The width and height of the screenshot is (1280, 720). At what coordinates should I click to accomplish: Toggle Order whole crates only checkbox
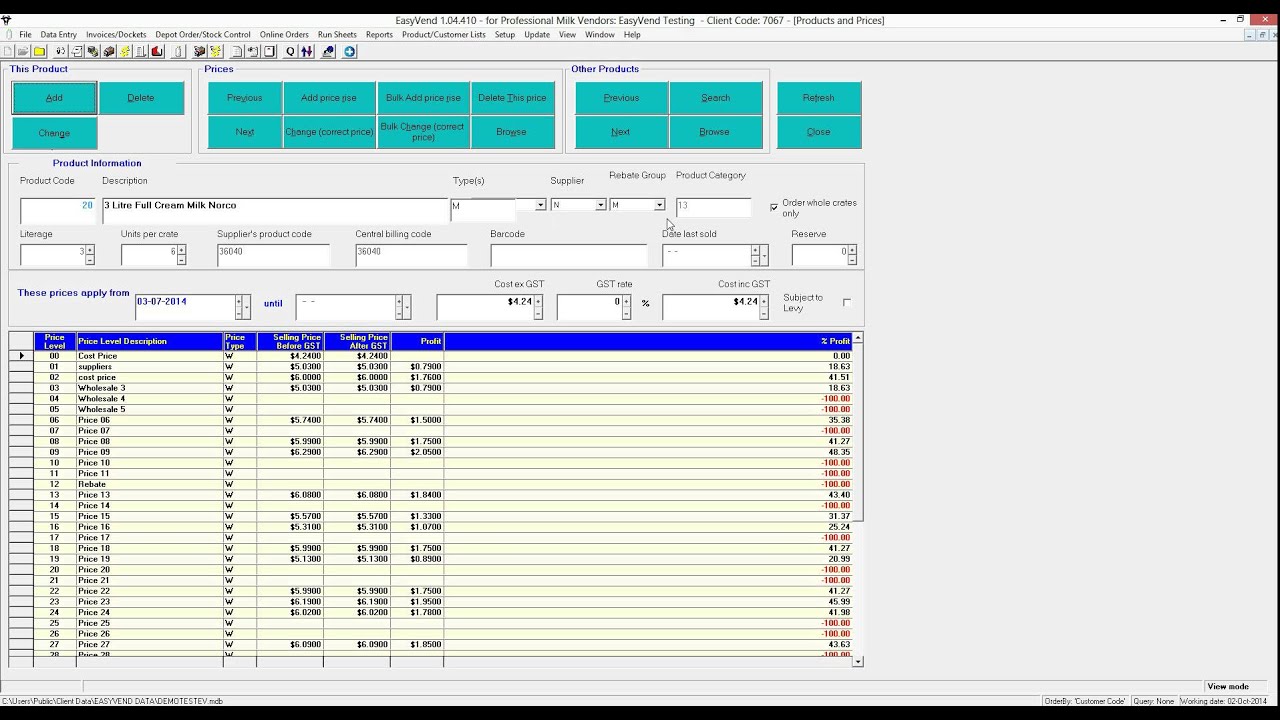pos(774,207)
